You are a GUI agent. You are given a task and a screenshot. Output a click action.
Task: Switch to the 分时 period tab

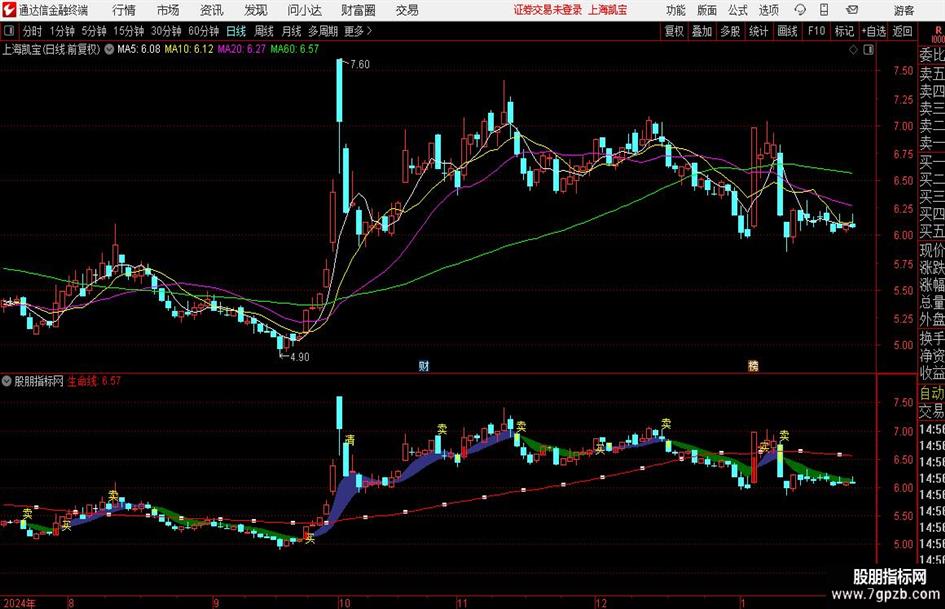click(x=33, y=31)
